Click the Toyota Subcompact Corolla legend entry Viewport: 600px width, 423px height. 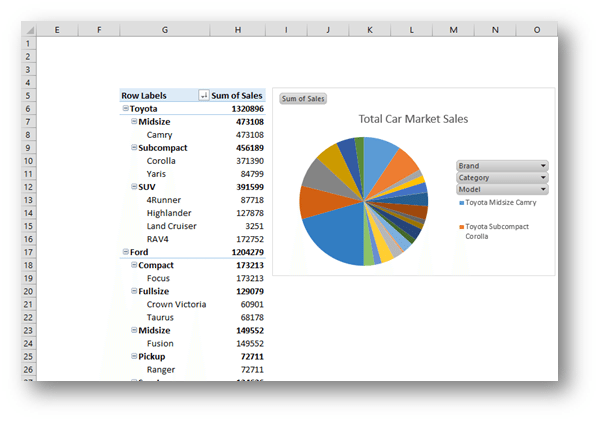[x=494, y=231]
